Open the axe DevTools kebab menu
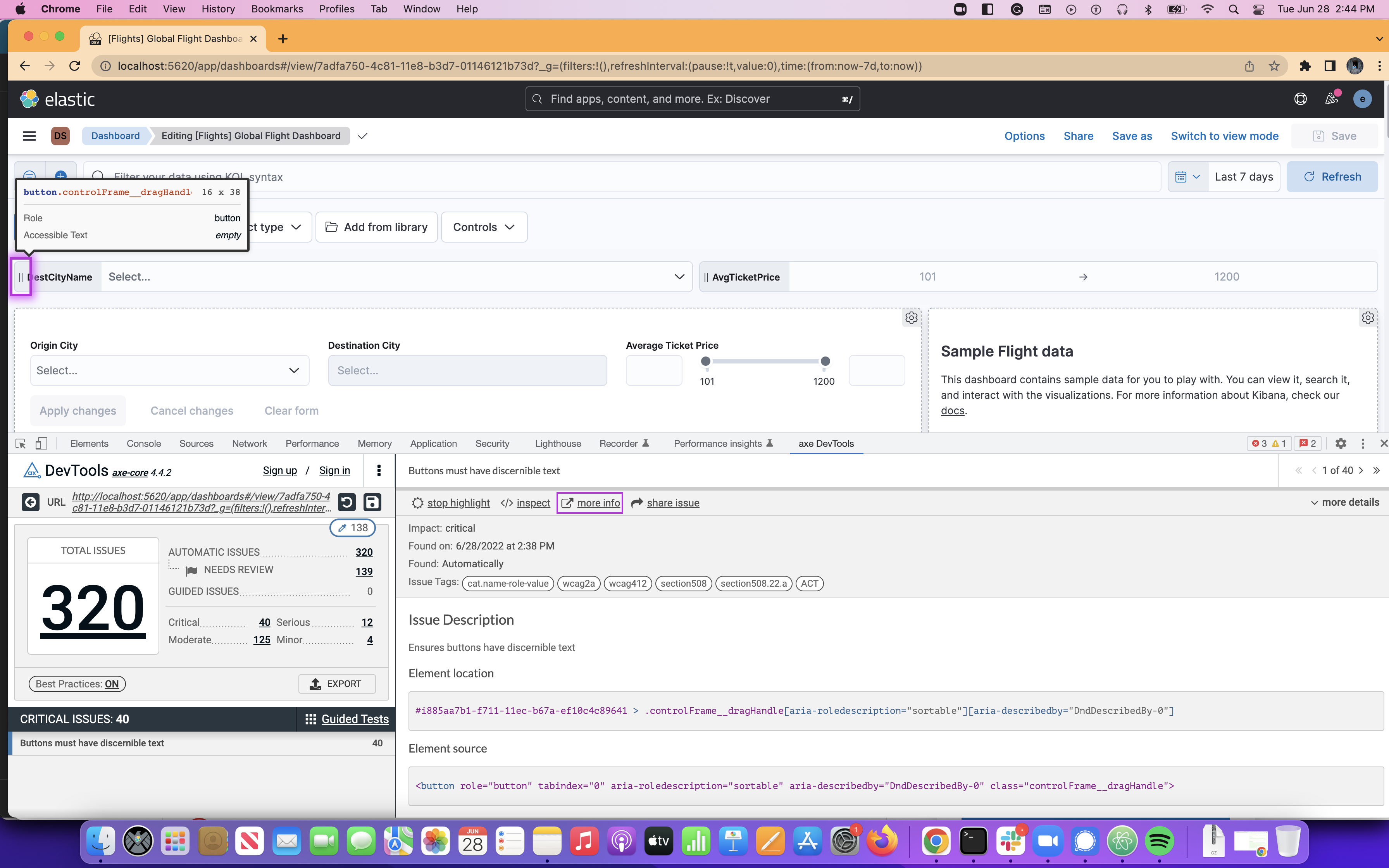Screen dimensions: 1389x868 tap(379, 471)
